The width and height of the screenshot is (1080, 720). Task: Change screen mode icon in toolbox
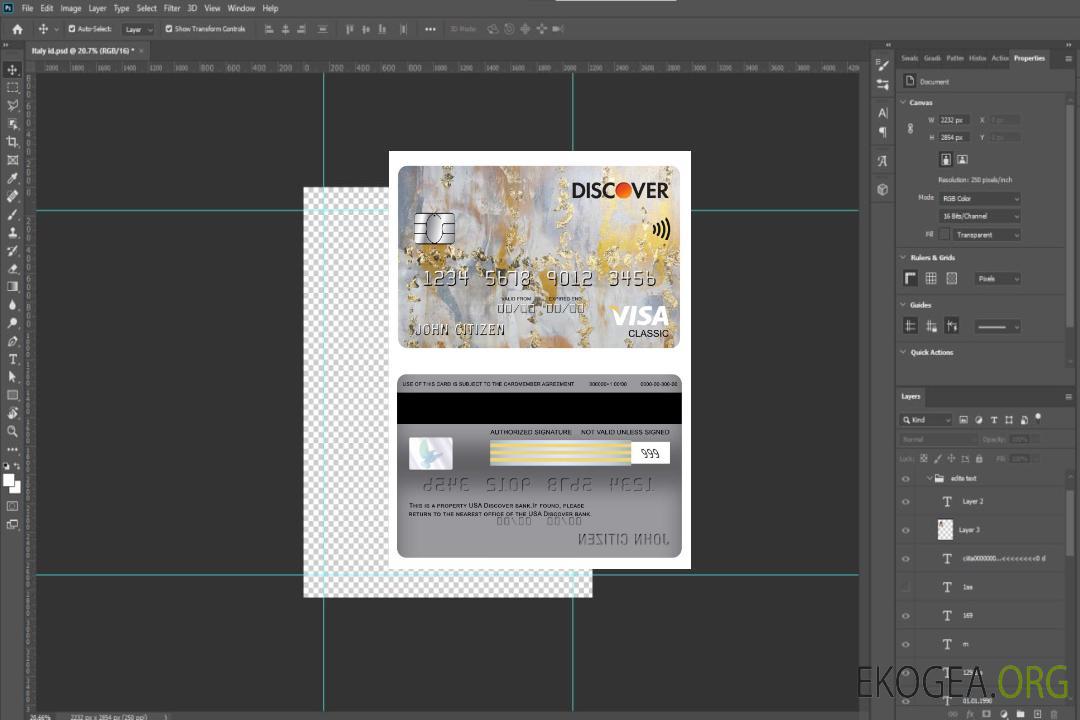pyautogui.click(x=12, y=524)
